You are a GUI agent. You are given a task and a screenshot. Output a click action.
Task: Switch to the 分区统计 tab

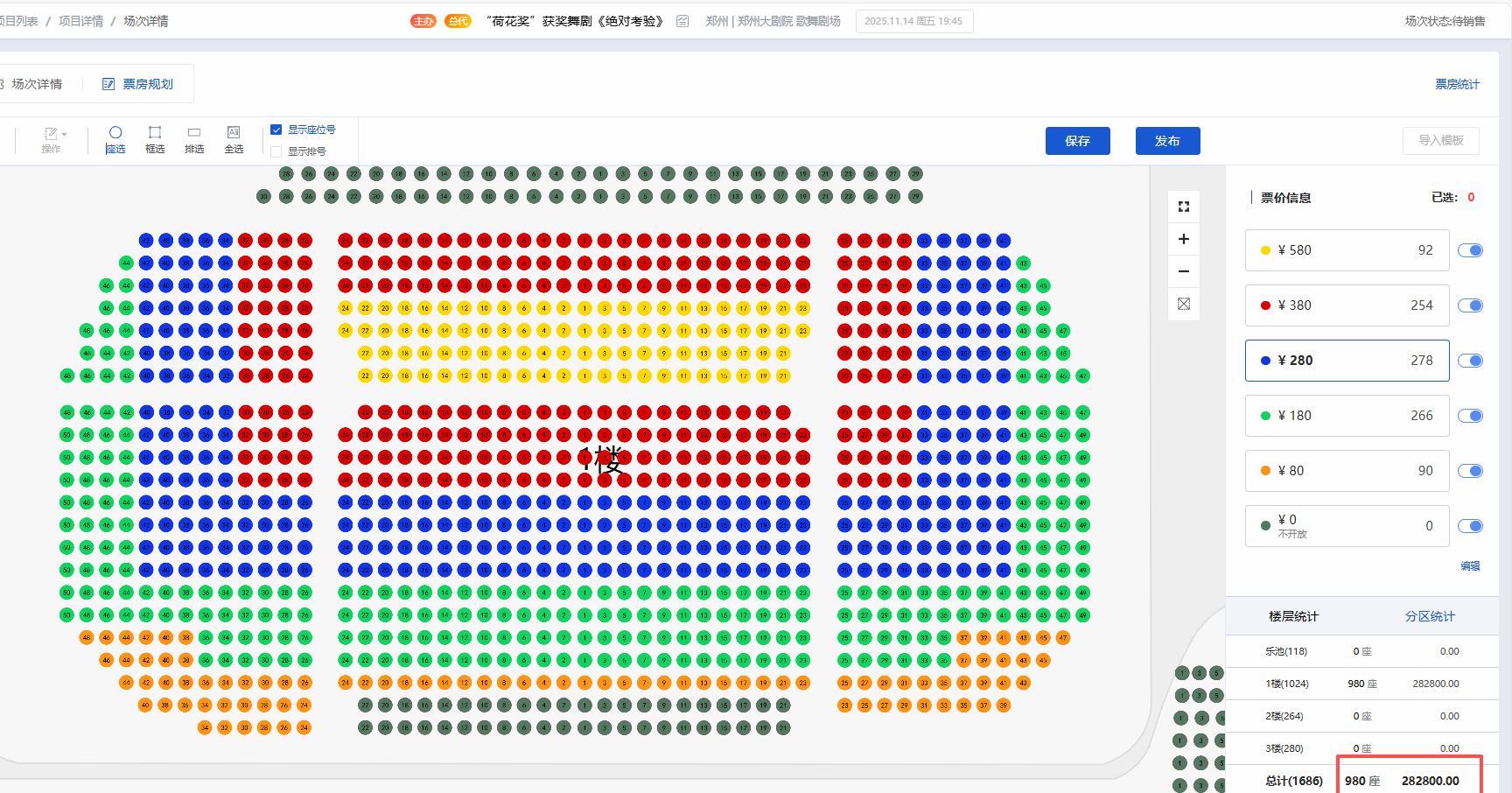click(x=1430, y=616)
